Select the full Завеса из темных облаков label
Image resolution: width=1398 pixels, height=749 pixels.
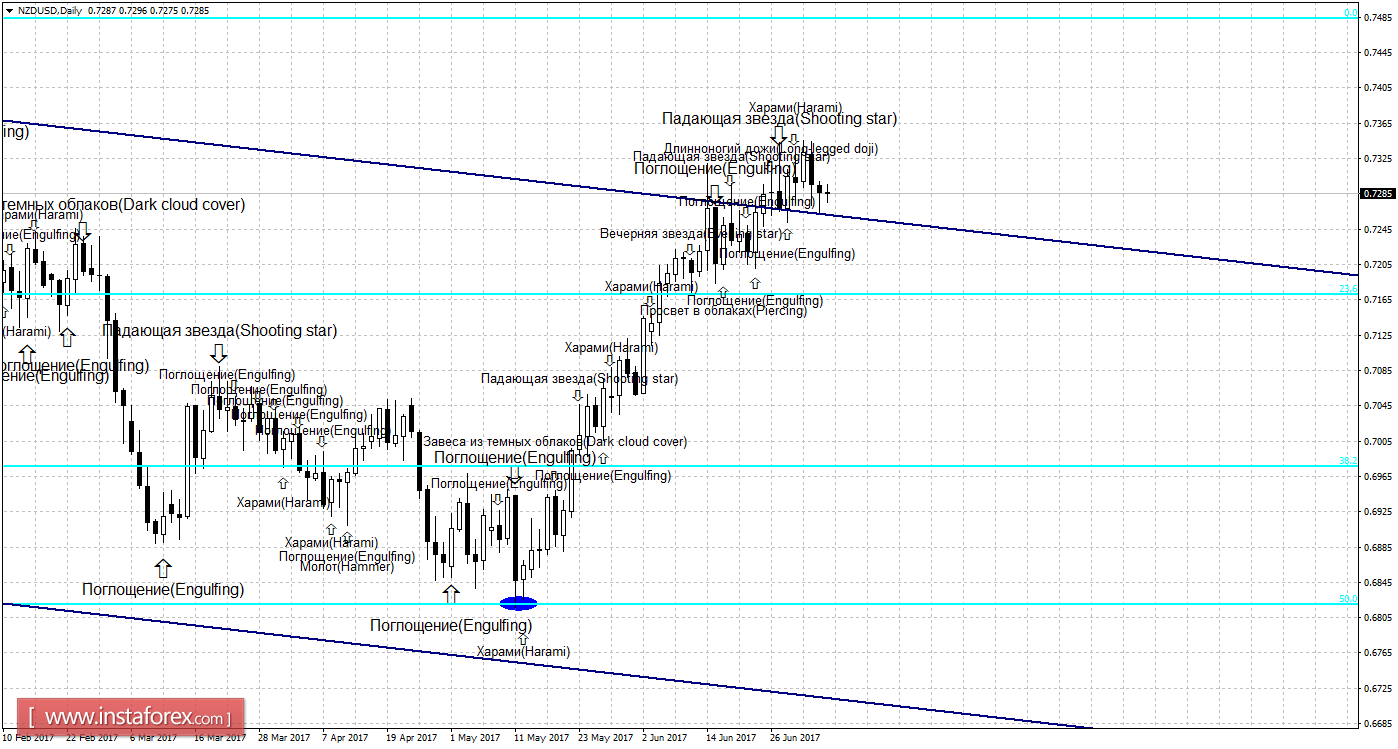(x=555, y=441)
